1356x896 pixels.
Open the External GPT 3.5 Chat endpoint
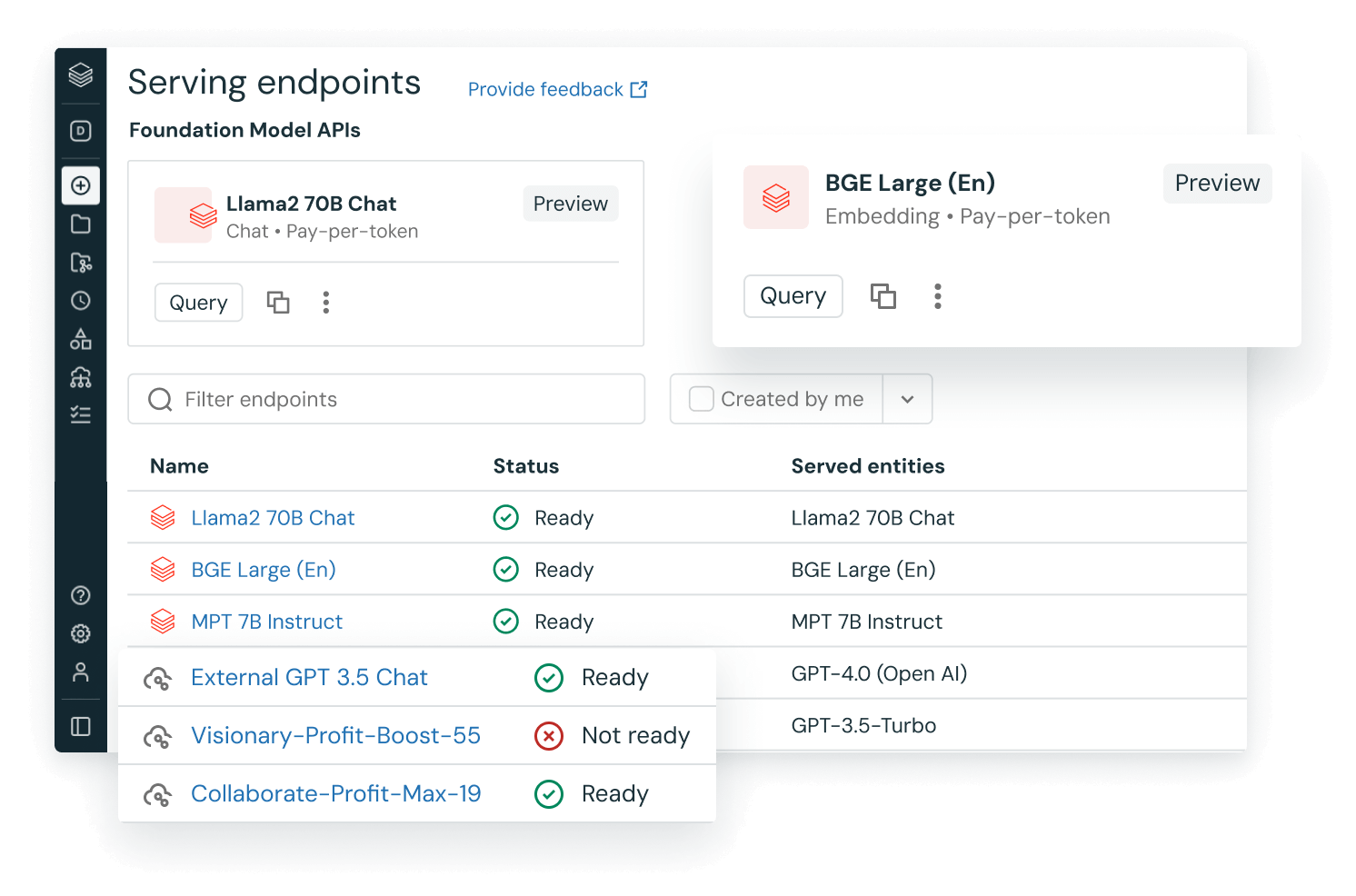[x=309, y=677]
